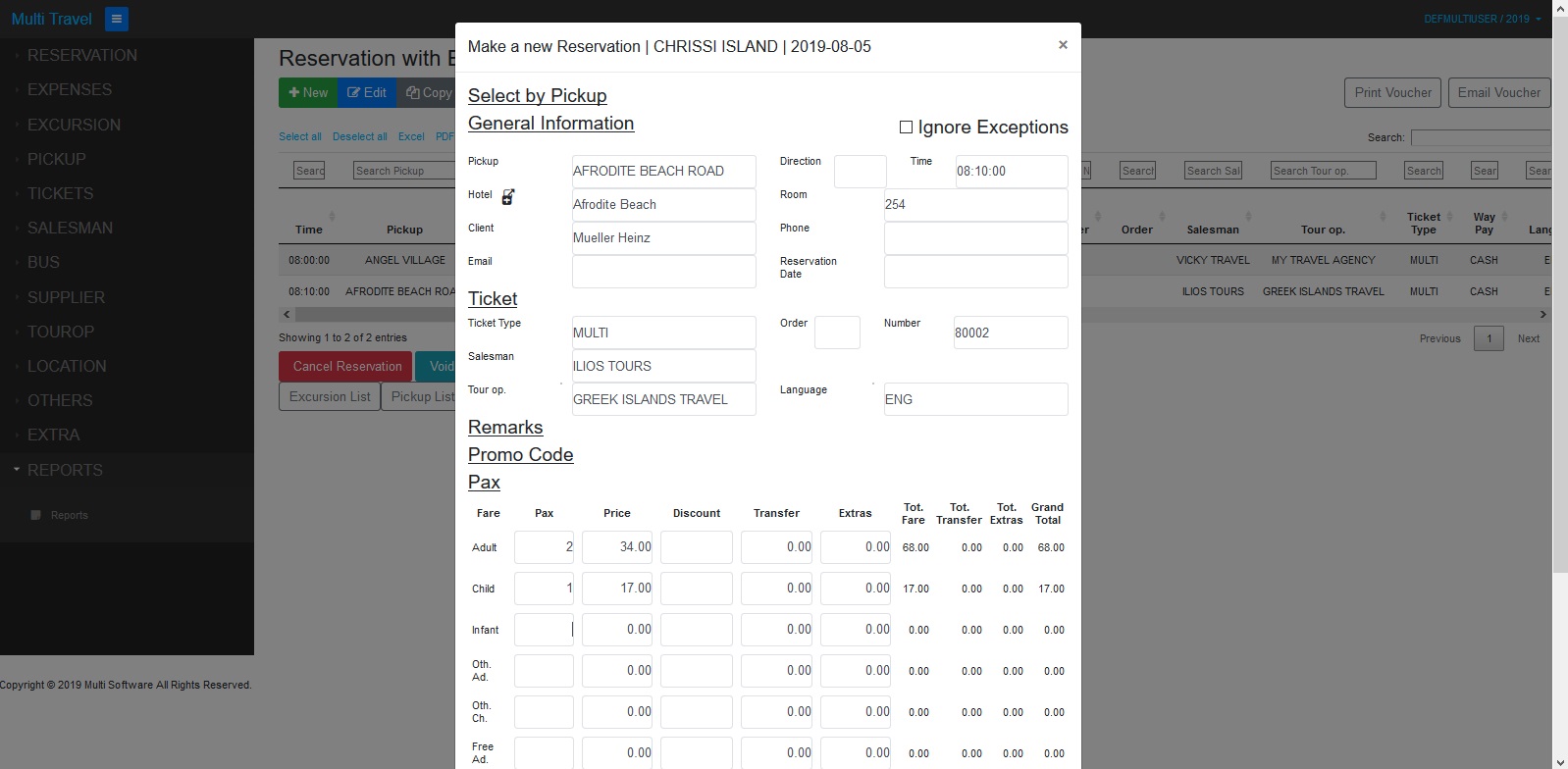Viewport: 1568px width, 769px height.
Task: Expand the Promo Code section
Action: (520, 455)
